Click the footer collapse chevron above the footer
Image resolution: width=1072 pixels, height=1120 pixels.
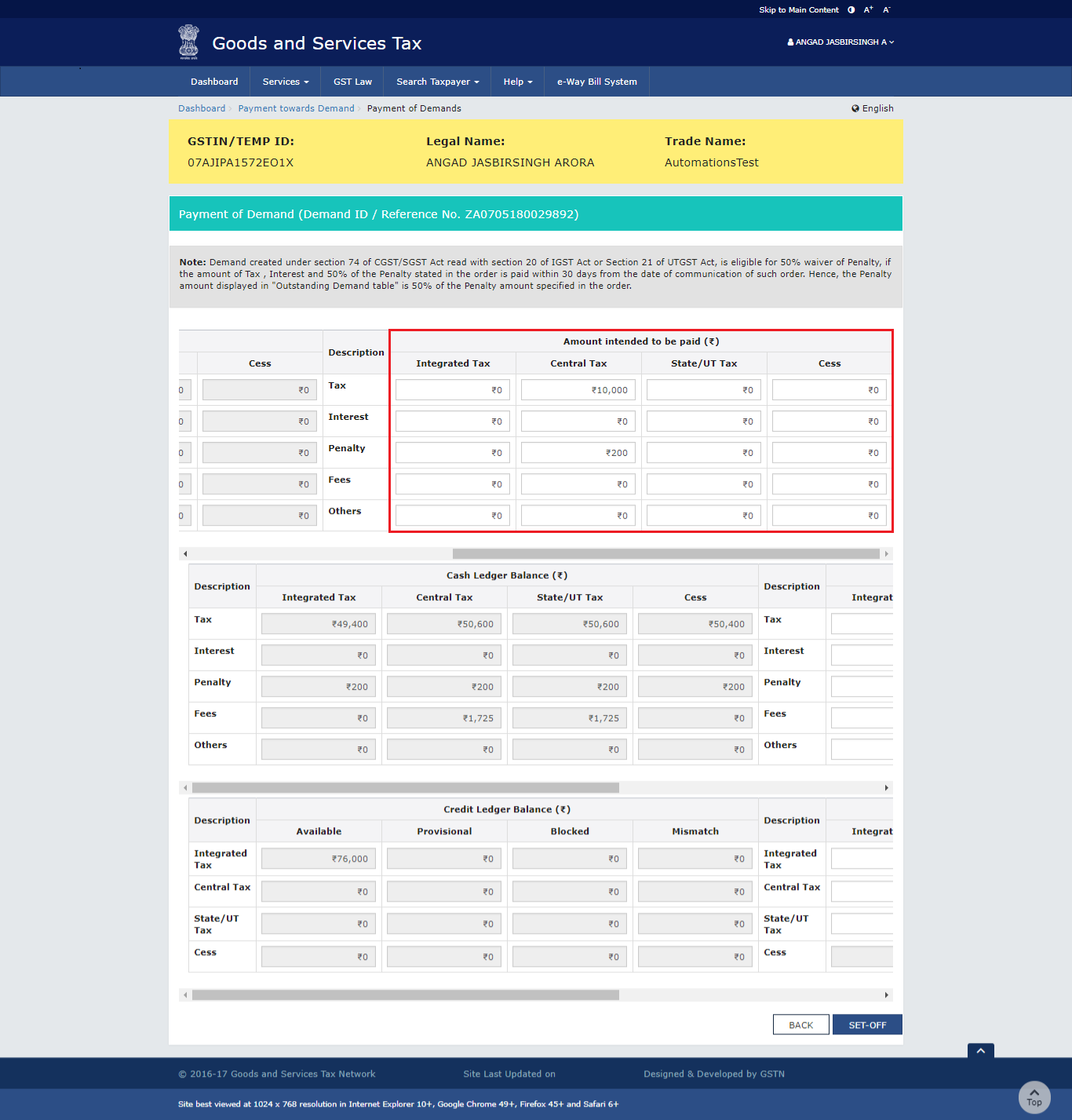click(x=980, y=1051)
